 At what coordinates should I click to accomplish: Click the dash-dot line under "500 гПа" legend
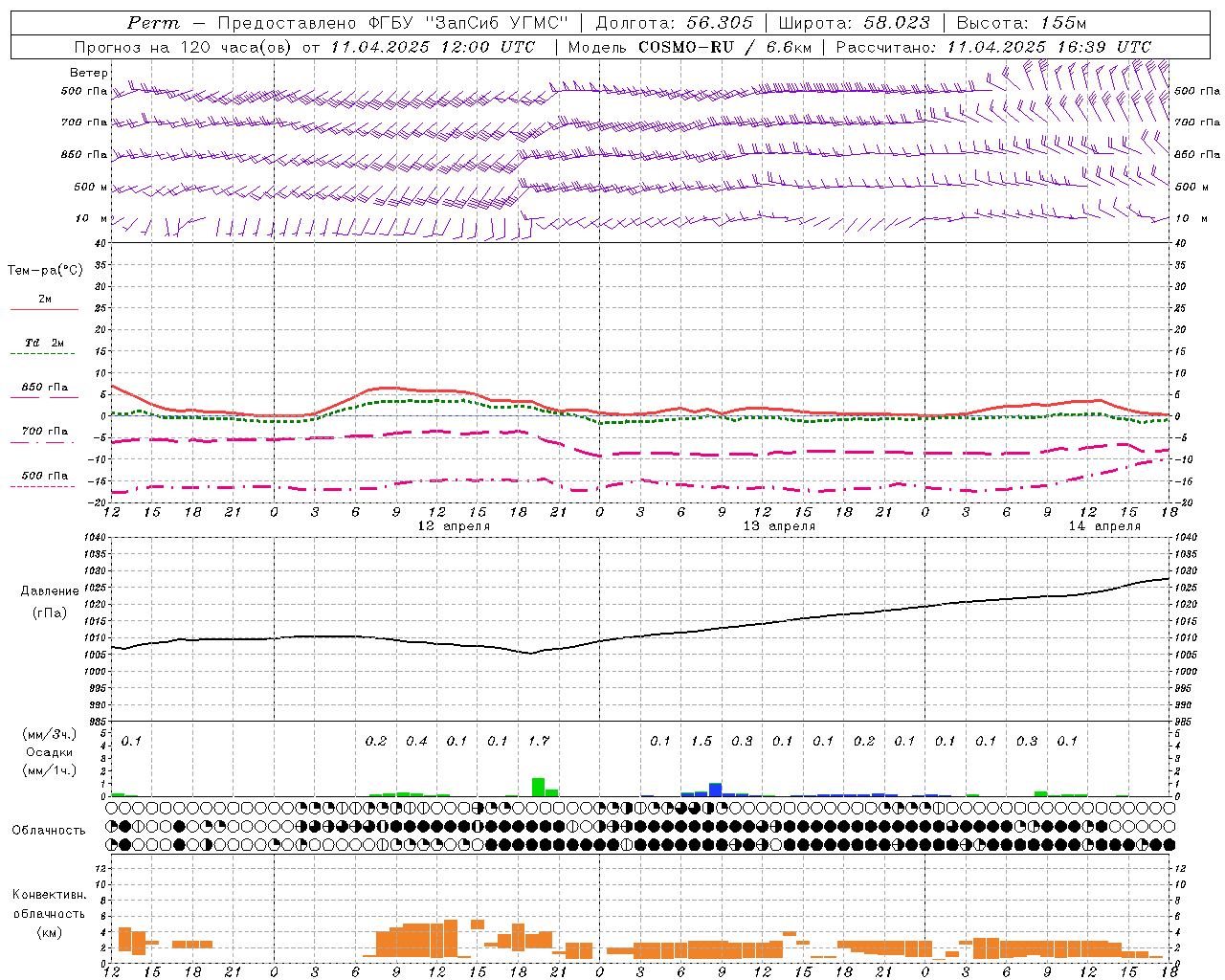[44, 486]
